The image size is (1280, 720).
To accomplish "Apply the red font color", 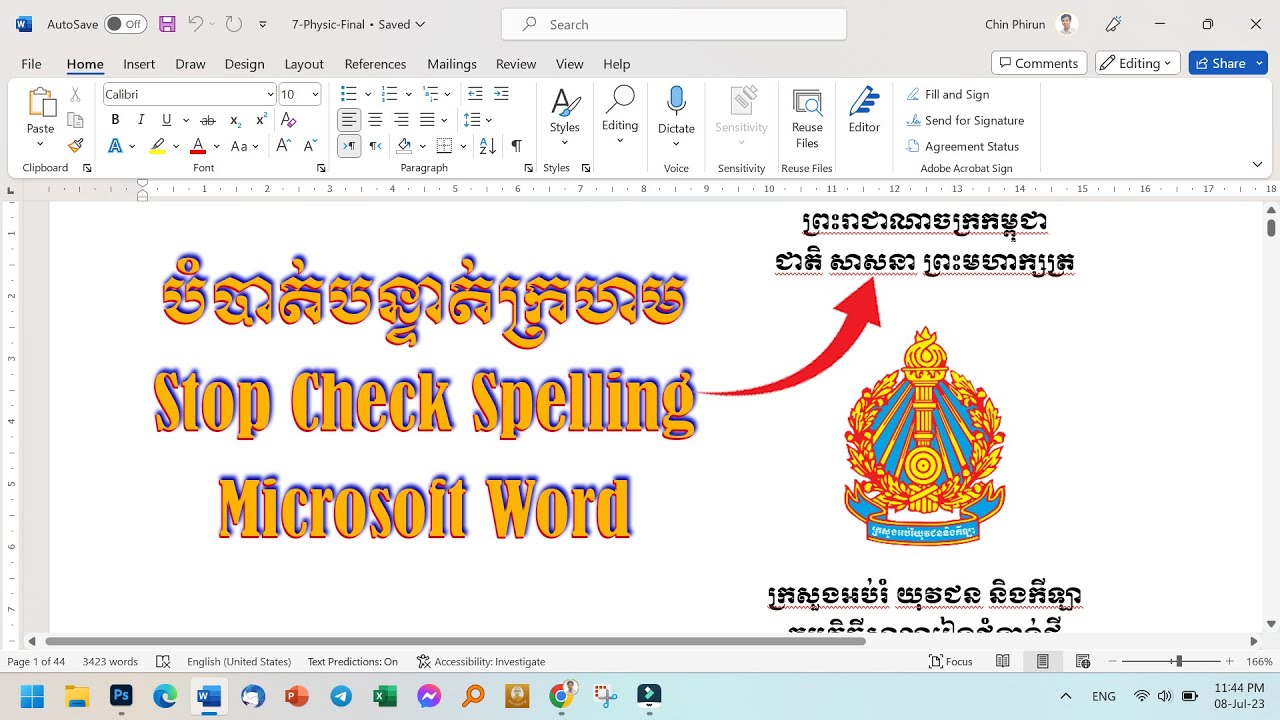I will pos(198,146).
